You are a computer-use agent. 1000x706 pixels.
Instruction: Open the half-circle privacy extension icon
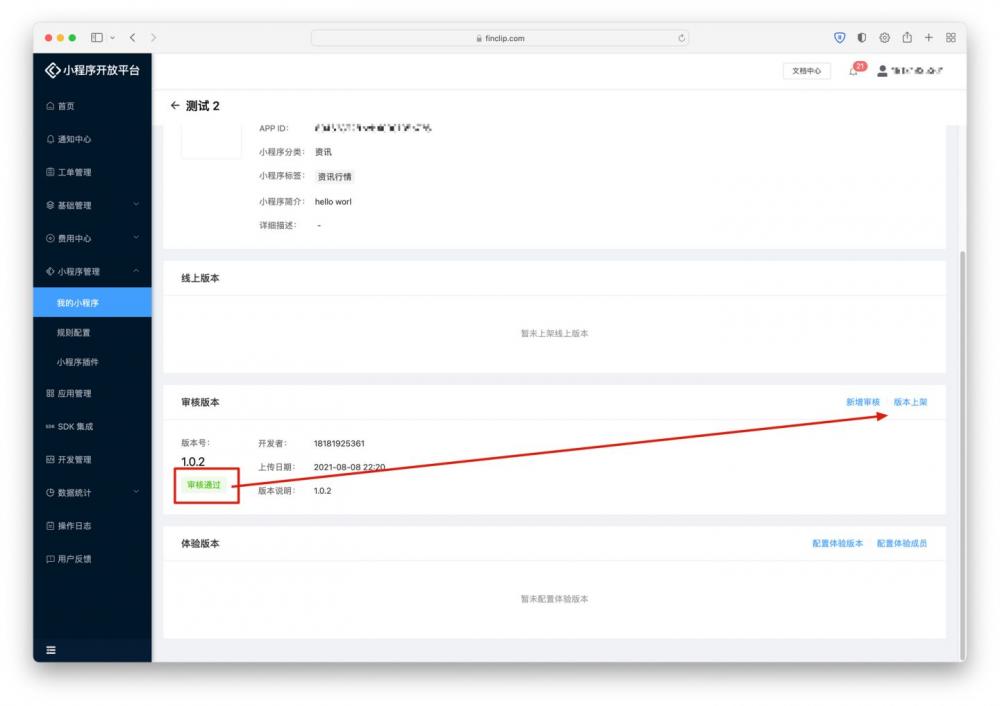[862, 38]
